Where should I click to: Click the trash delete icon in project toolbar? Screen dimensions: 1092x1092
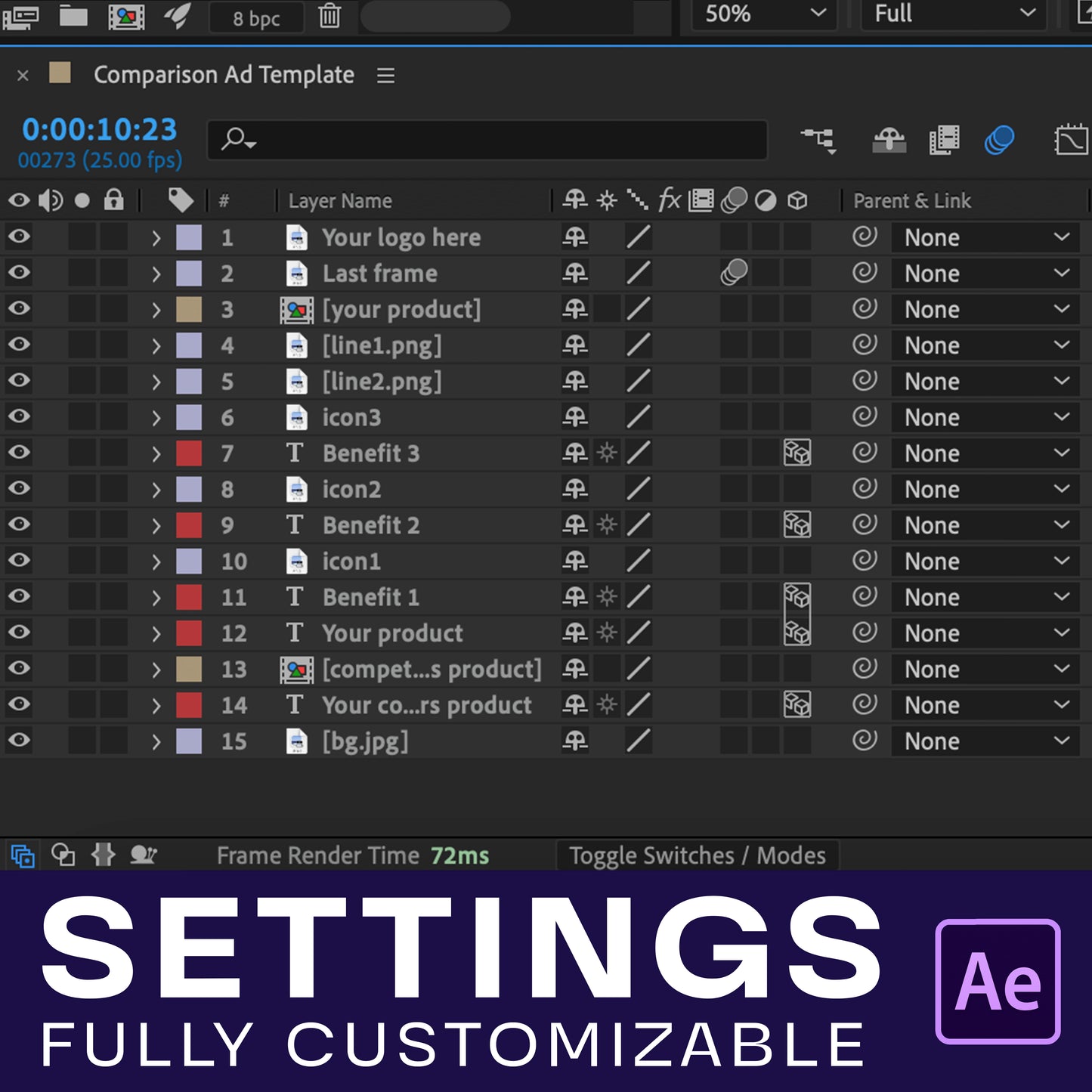click(329, 16)
